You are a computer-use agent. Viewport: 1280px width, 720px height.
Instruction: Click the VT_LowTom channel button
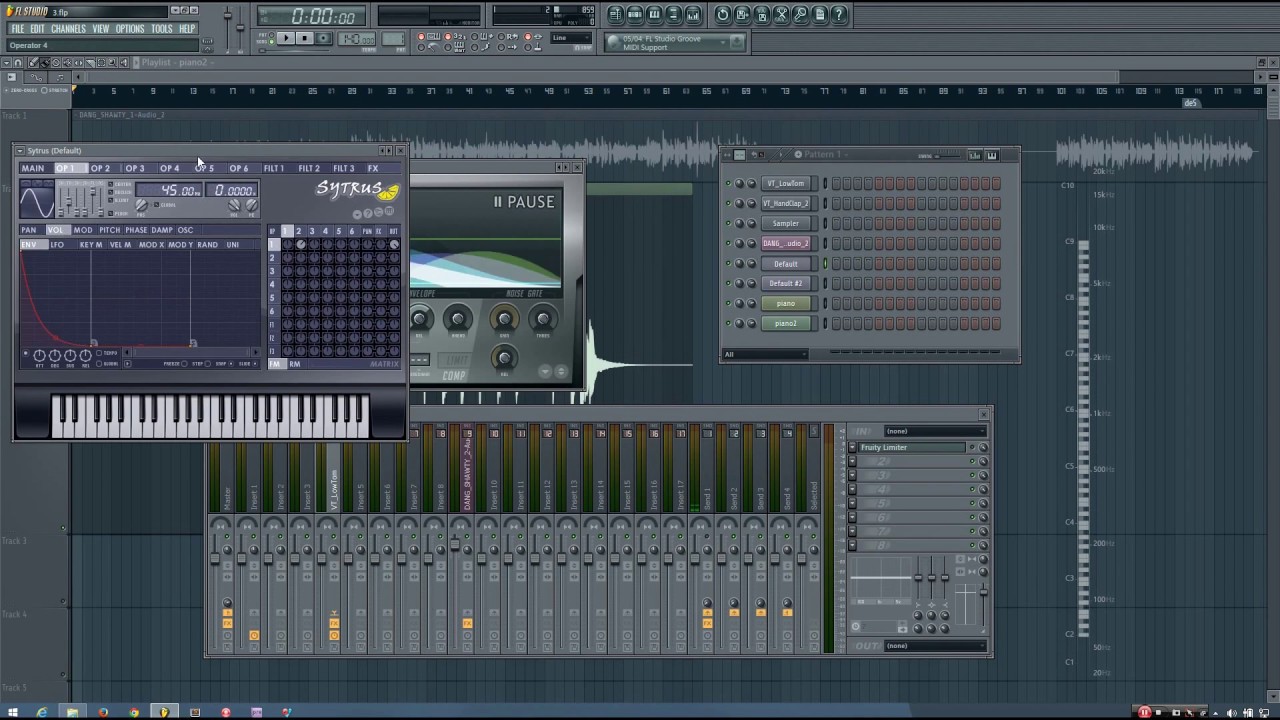coord(785,184)
